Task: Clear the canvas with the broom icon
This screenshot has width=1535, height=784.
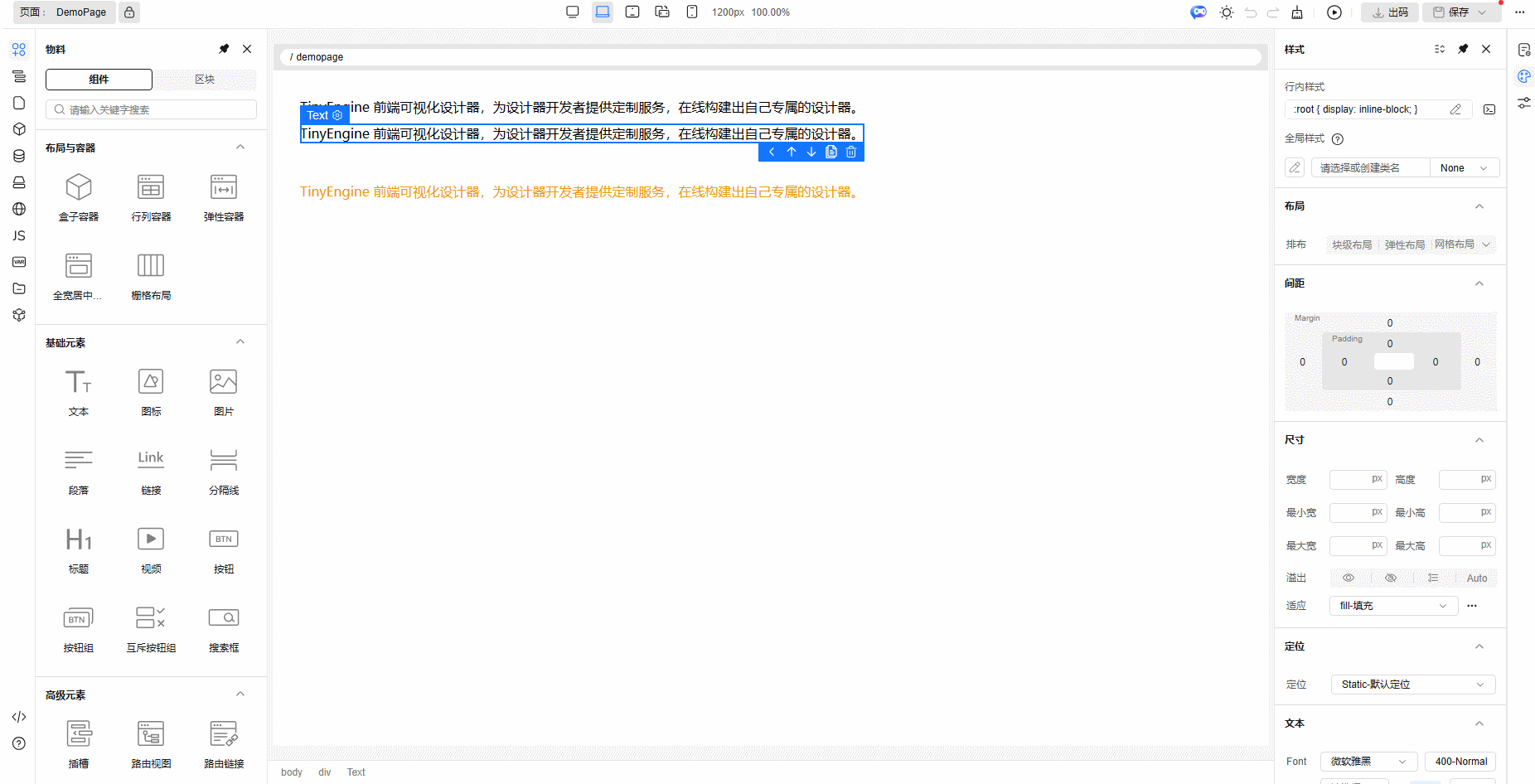Action: [x=1297, y=12]
